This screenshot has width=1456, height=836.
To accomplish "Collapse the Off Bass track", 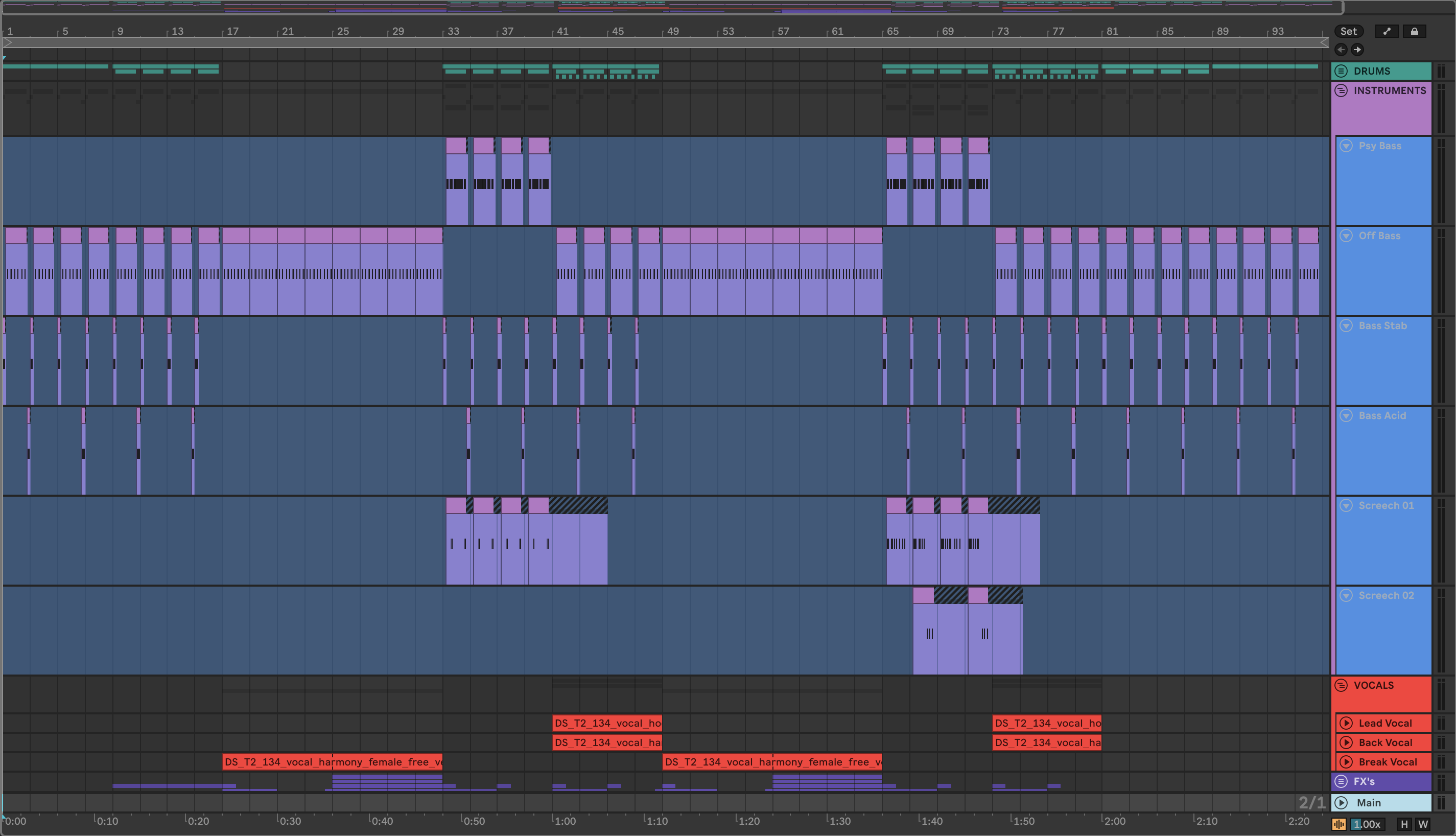I will pyautogui.click(x=1346, y=236).
